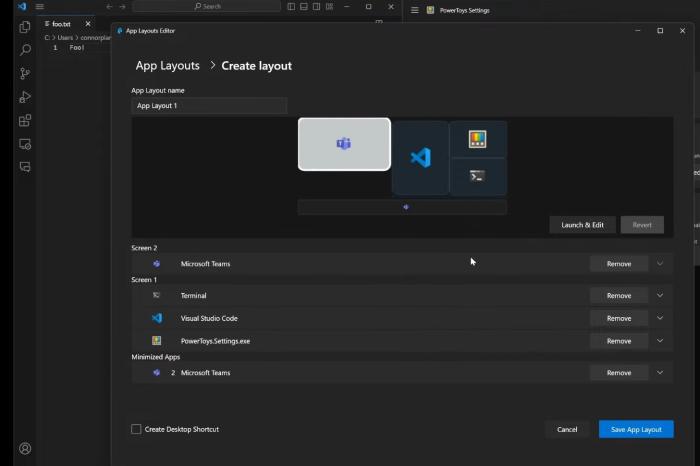Screen dimensions: 700x466
Task: Remove Visual Studio Code from the layout
Action: [x=619, y=318]
